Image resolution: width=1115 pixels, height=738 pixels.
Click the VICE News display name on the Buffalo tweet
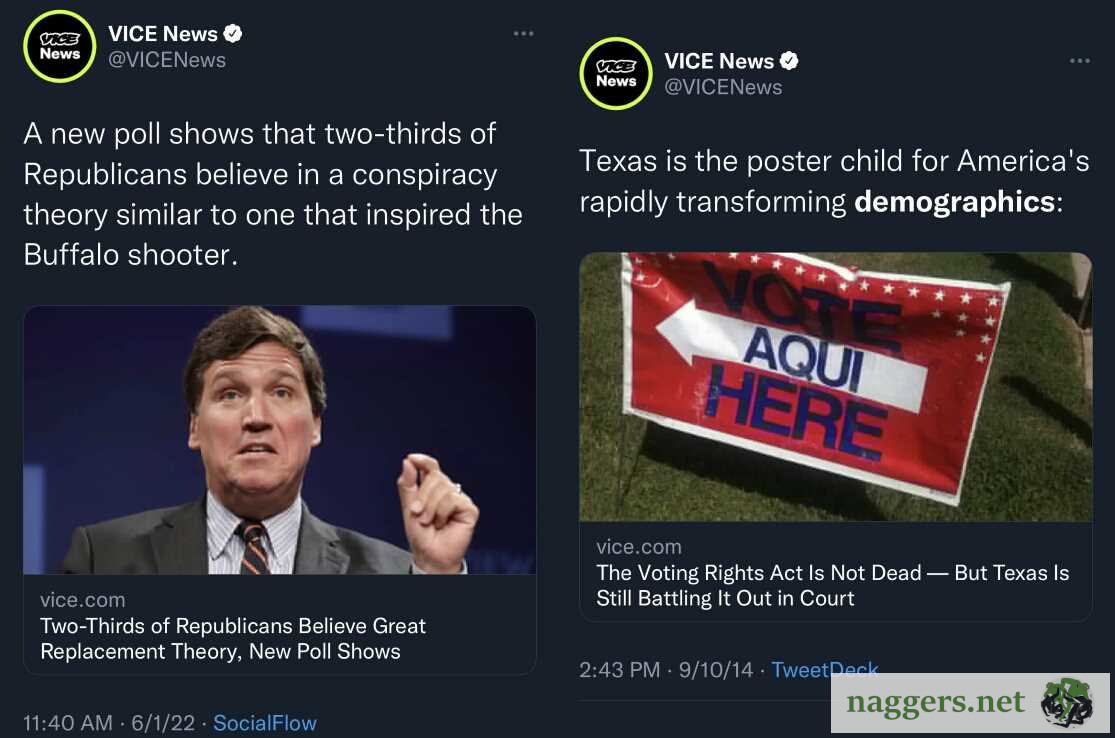pyautogui.click(x=162, y=34)
